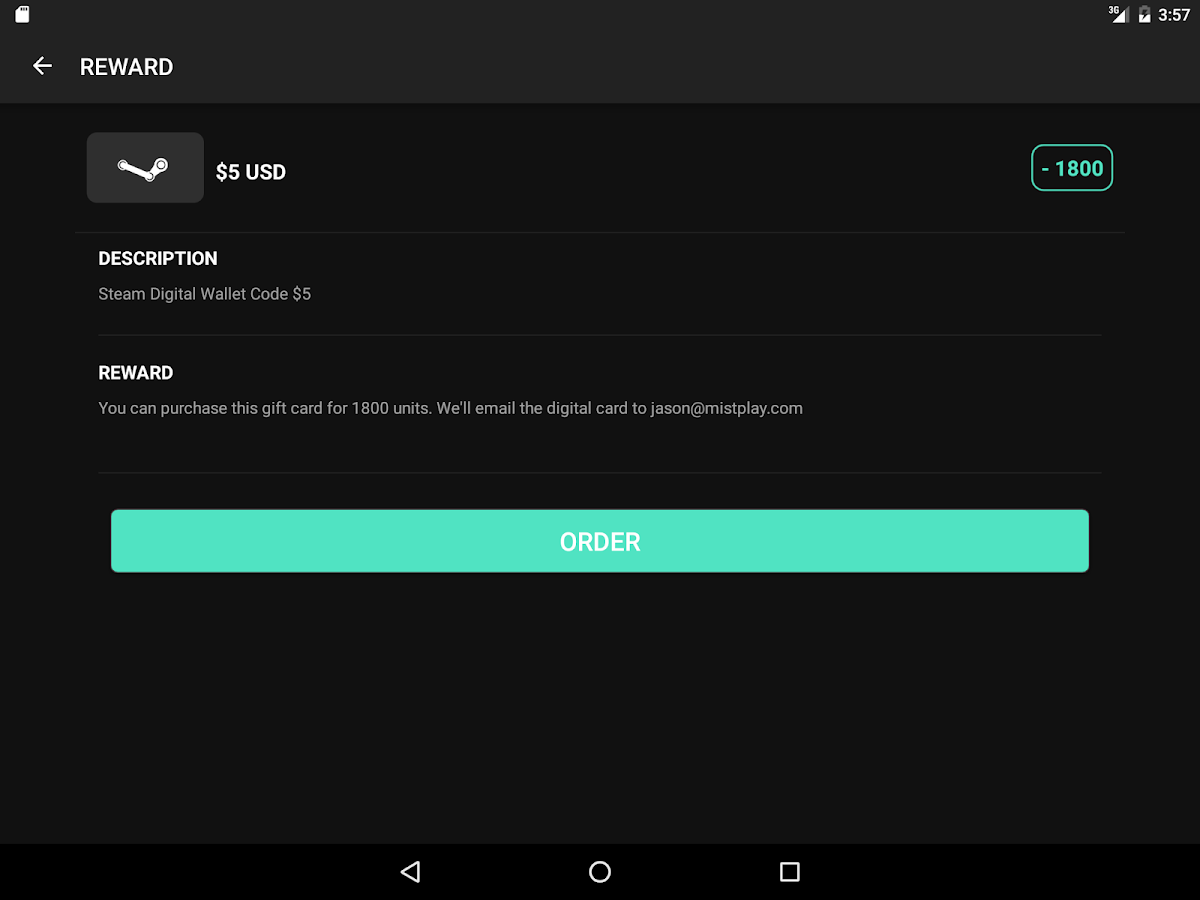Tap the ORDER button
This screenshot has width=1200, height=900.
tap(600, 541)
